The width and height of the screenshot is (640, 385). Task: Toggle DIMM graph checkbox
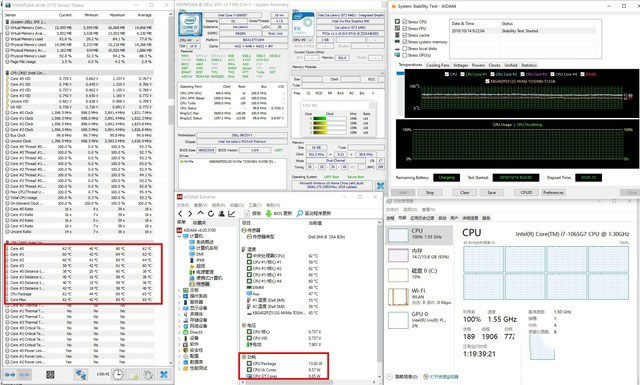coord(582,74)
